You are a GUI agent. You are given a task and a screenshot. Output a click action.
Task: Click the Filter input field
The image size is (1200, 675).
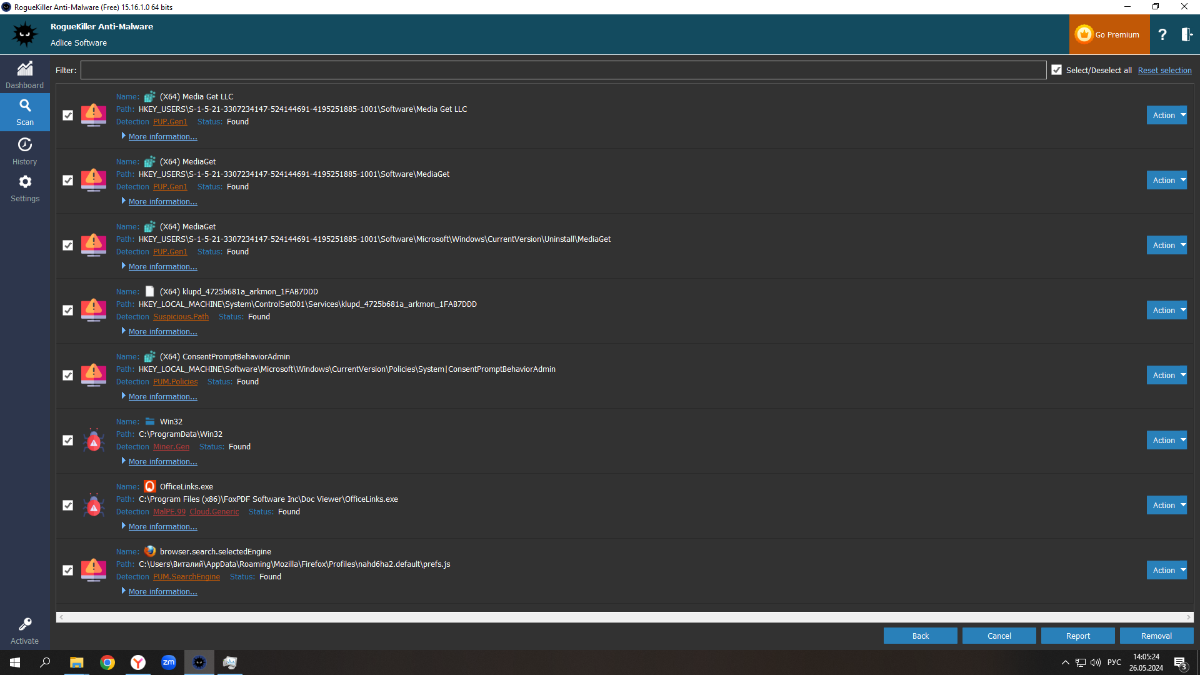click(563, 70)
